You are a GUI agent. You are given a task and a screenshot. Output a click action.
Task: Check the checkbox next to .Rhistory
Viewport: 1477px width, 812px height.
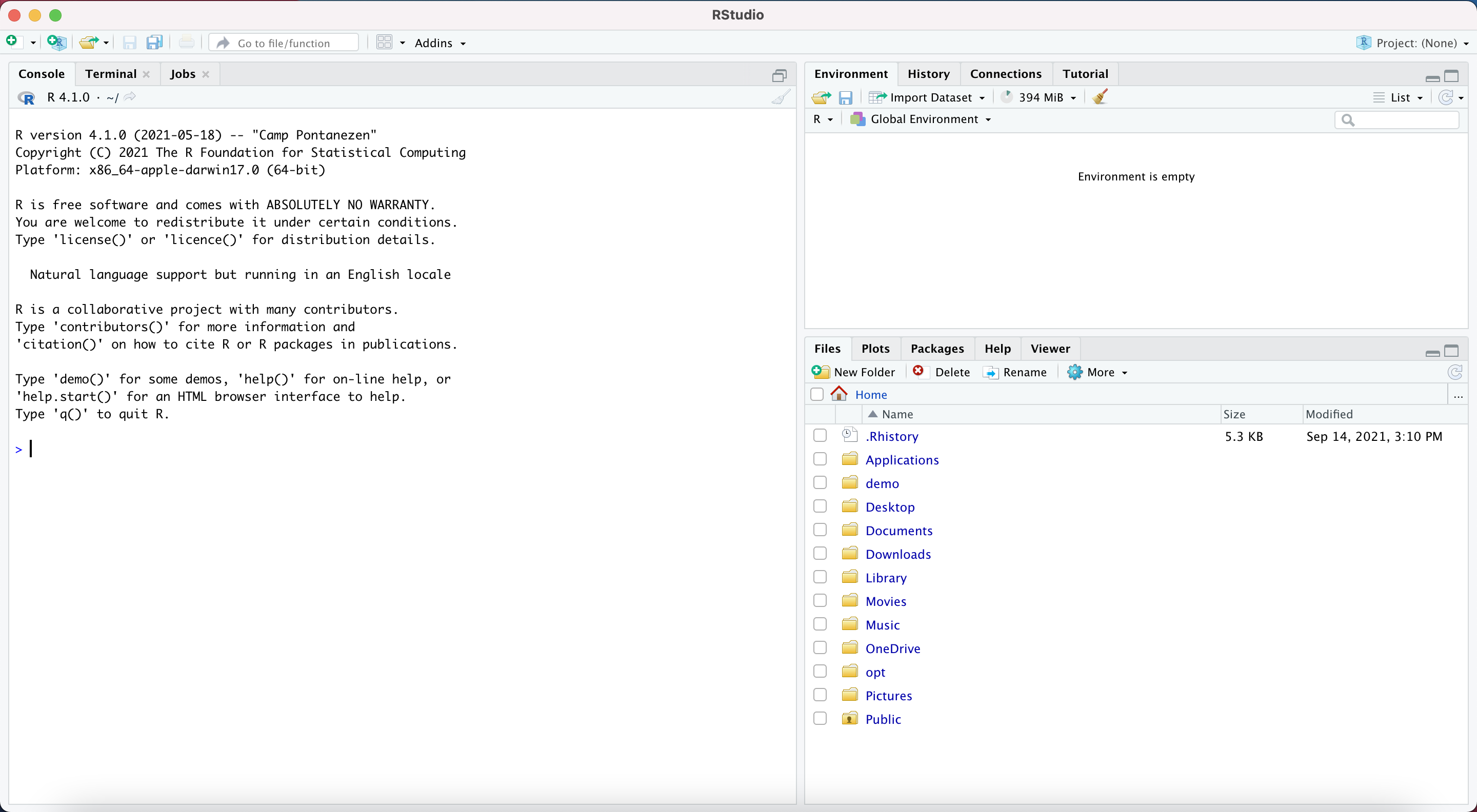[x=819, y=436]
